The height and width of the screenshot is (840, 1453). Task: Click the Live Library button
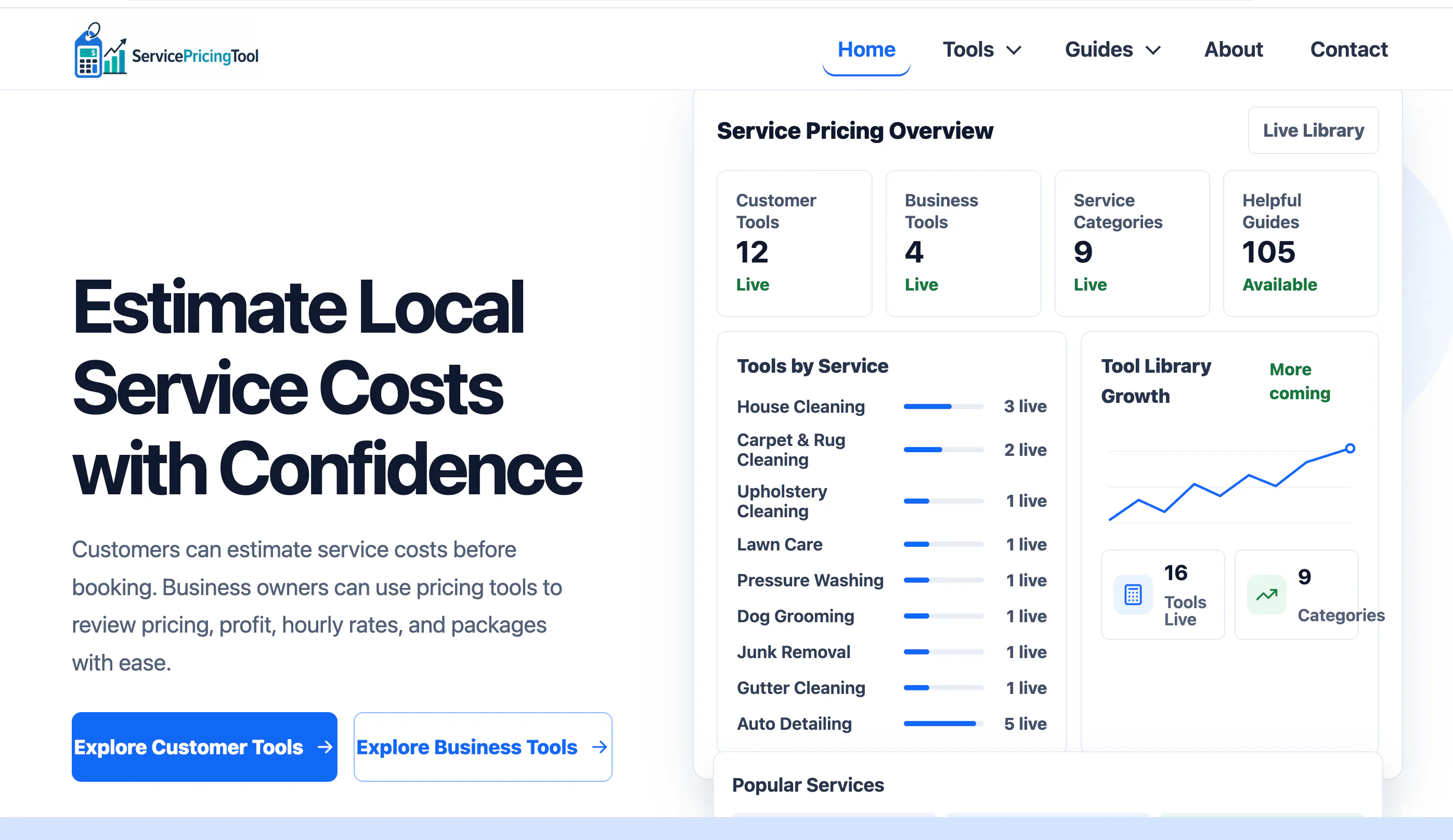click(x=1313, y=130)
